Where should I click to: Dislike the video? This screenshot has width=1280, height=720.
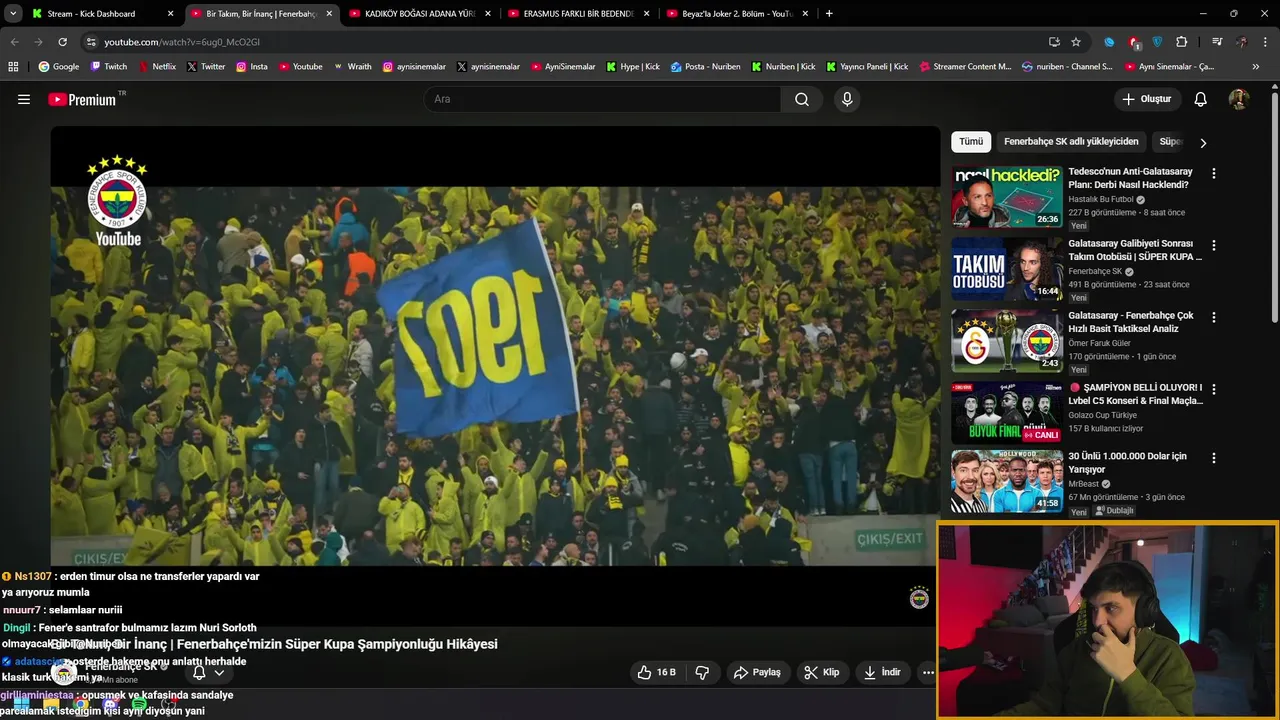click(702, 673)
